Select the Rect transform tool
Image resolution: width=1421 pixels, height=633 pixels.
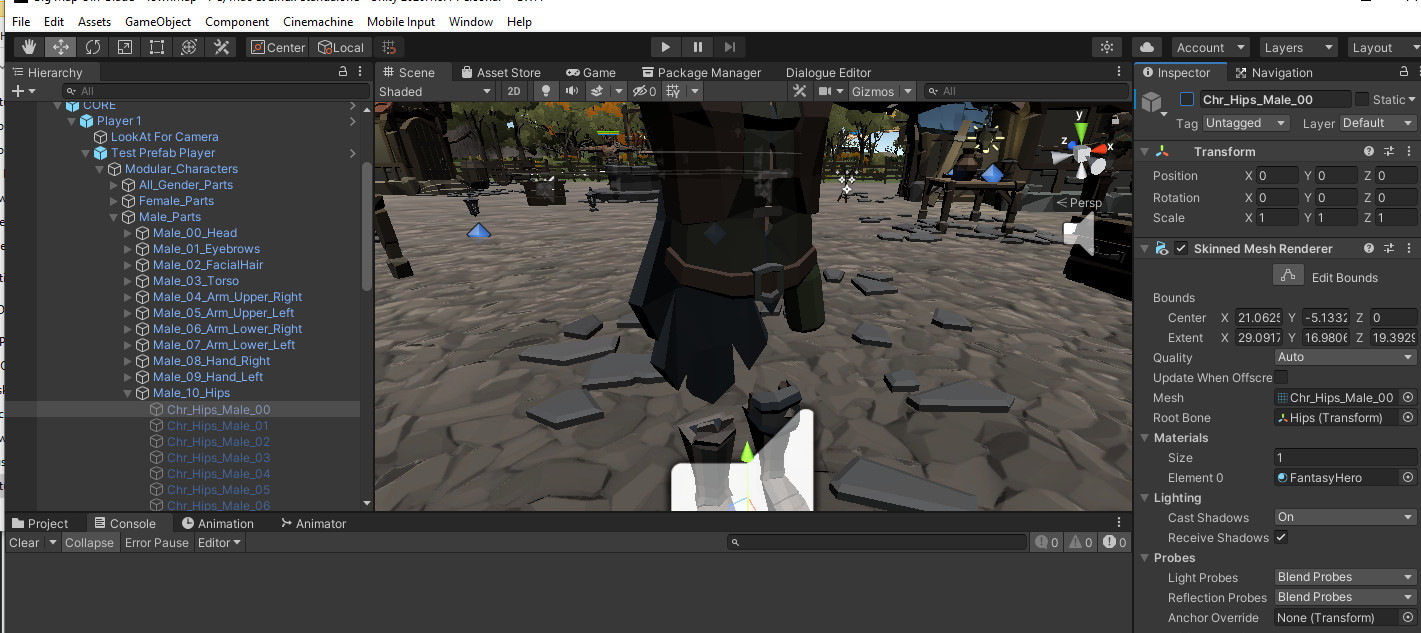point(157,47)
